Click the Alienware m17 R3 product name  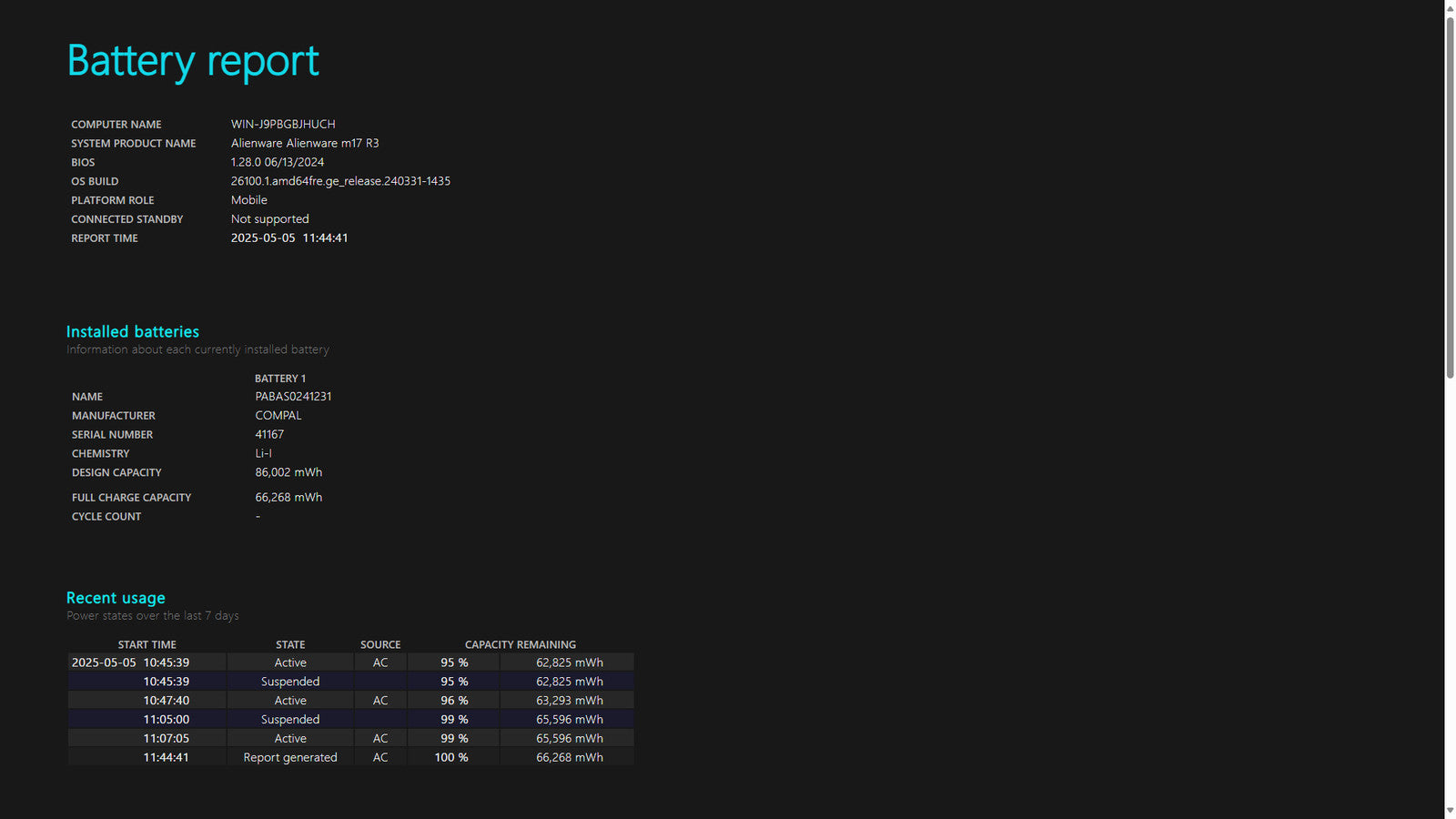point(305,144)
